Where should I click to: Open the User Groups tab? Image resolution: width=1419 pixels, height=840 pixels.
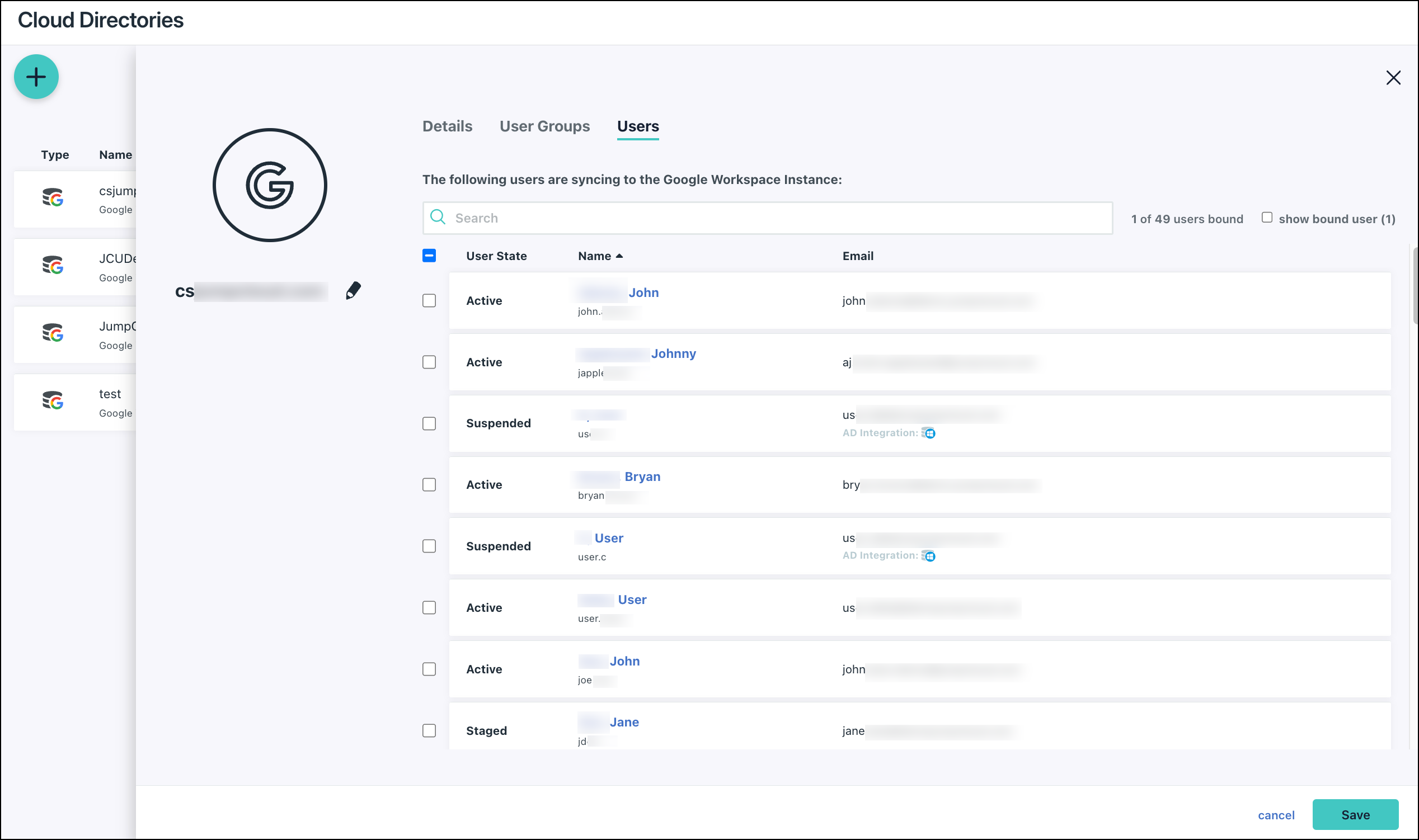point(544,126)
